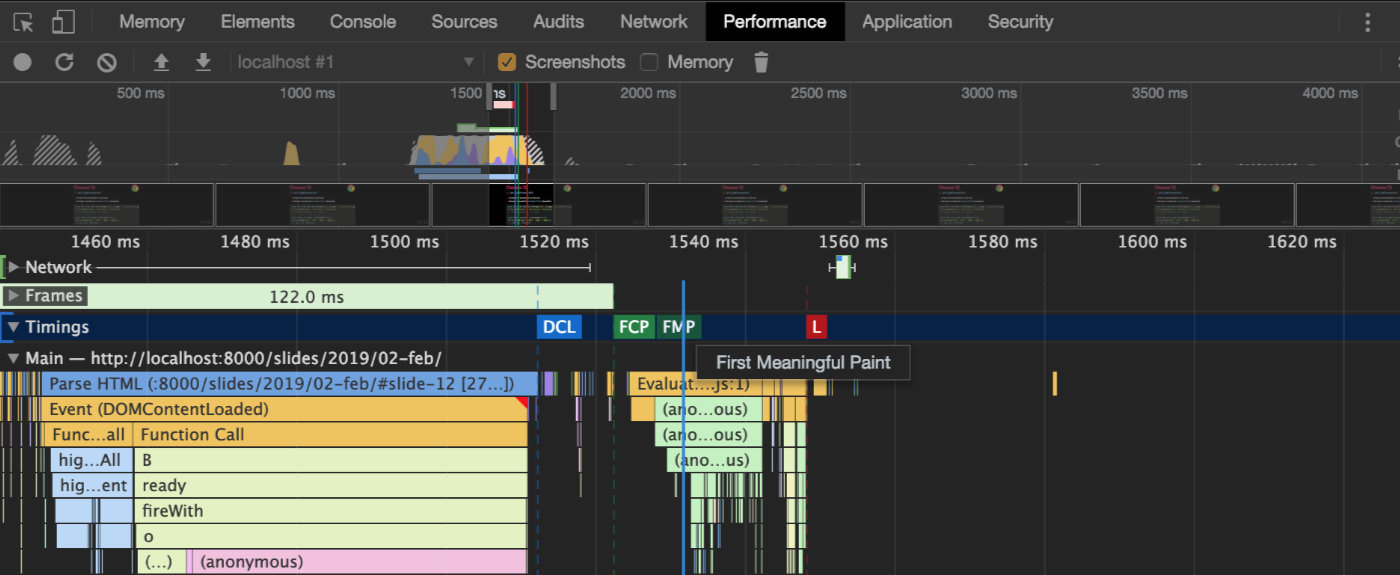Select the (...) flame bar
Viewport: 1400px width, 575px height.
click(x=160, y=562)
